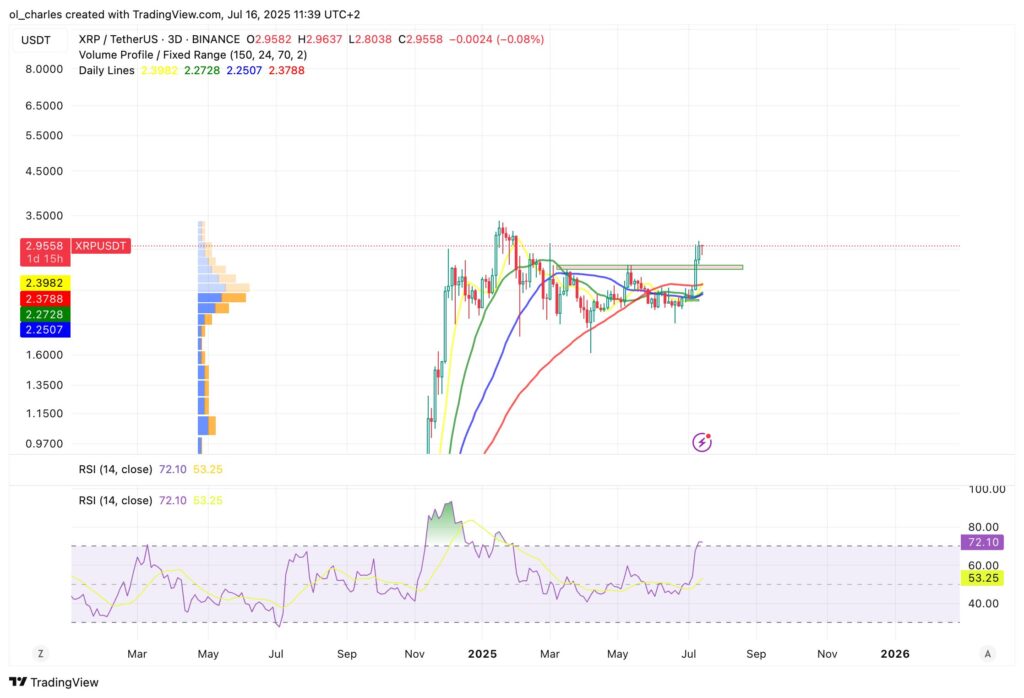Click the Z timezone button below the chart

pos(40,652)
